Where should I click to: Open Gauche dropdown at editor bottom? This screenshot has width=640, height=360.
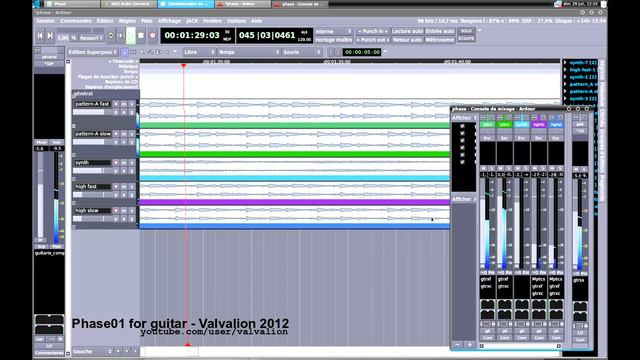click(x=92, y=351)
